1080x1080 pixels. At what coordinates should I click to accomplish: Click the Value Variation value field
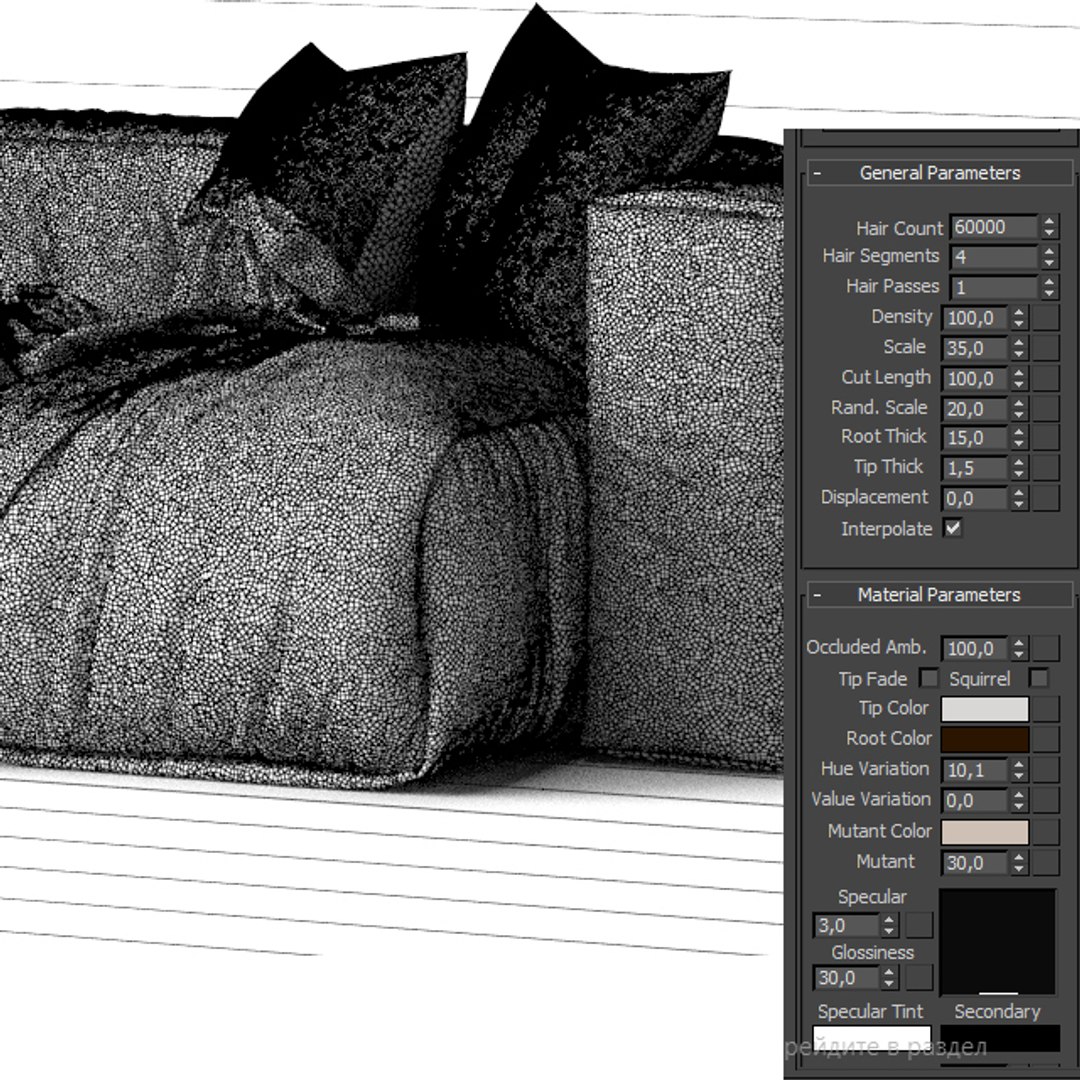(975, 800)
